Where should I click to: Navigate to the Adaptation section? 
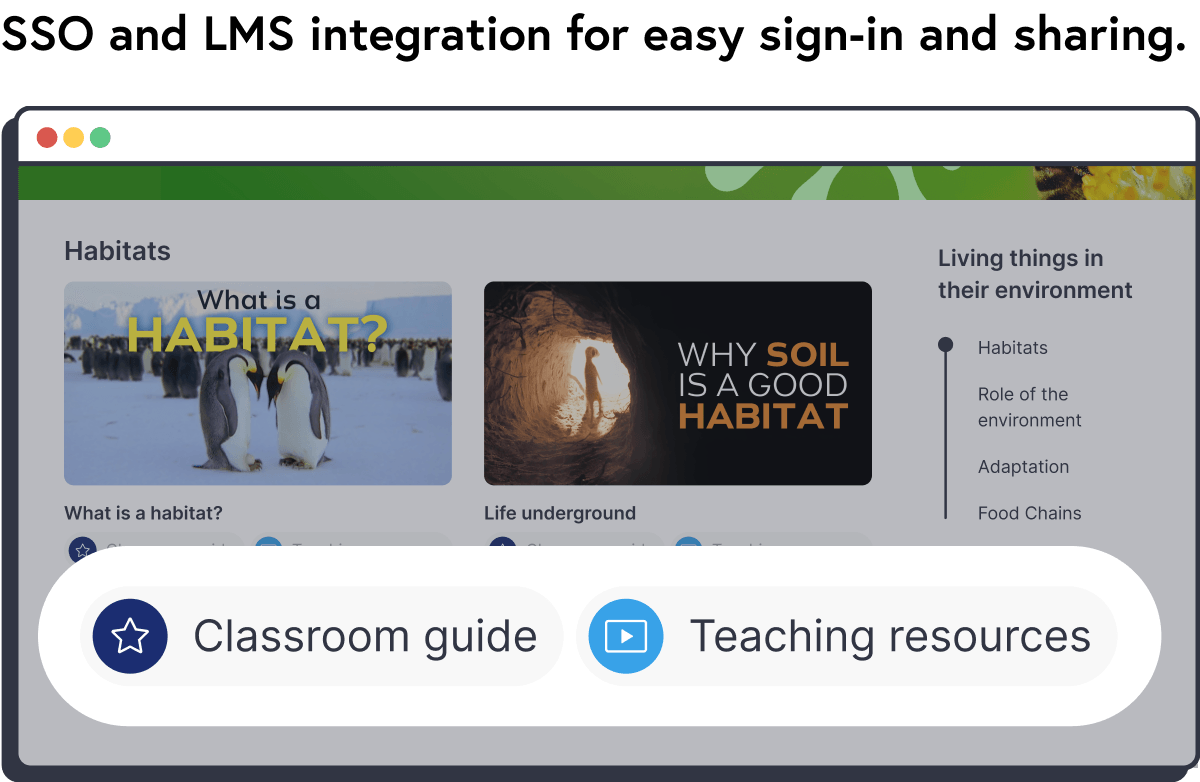pyautogui.click(x=1023, y=467)
